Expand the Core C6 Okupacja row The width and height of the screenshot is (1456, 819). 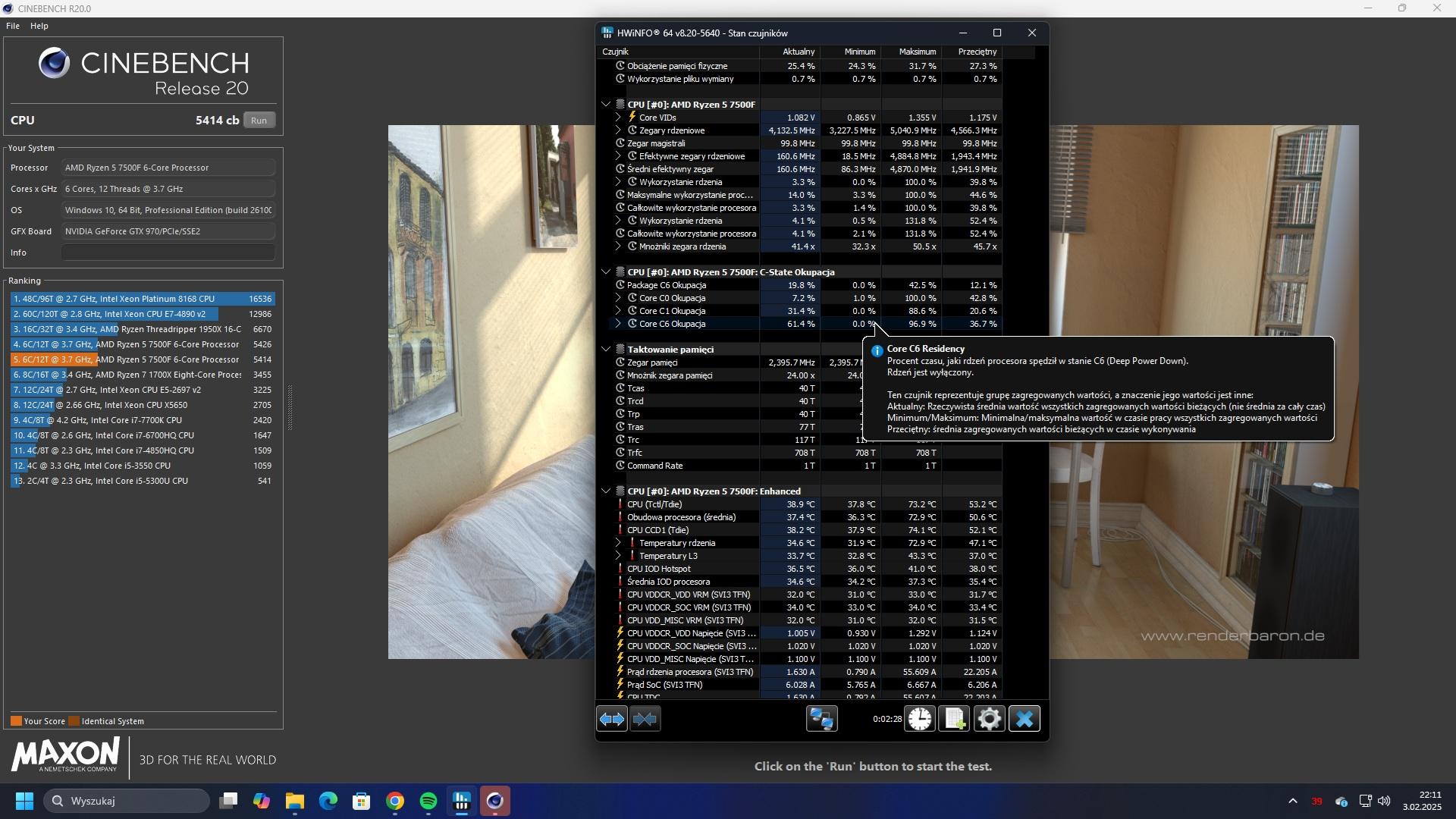pos(618,324)
